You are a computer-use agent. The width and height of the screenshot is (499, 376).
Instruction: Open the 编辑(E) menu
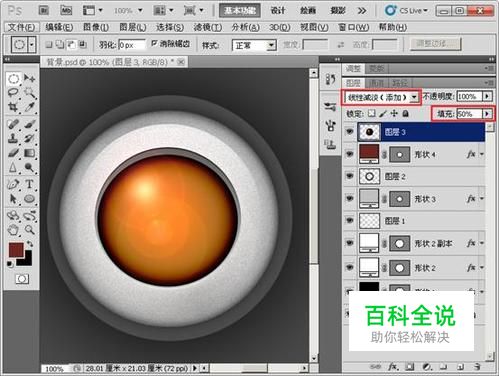click(x=59, y=27)
